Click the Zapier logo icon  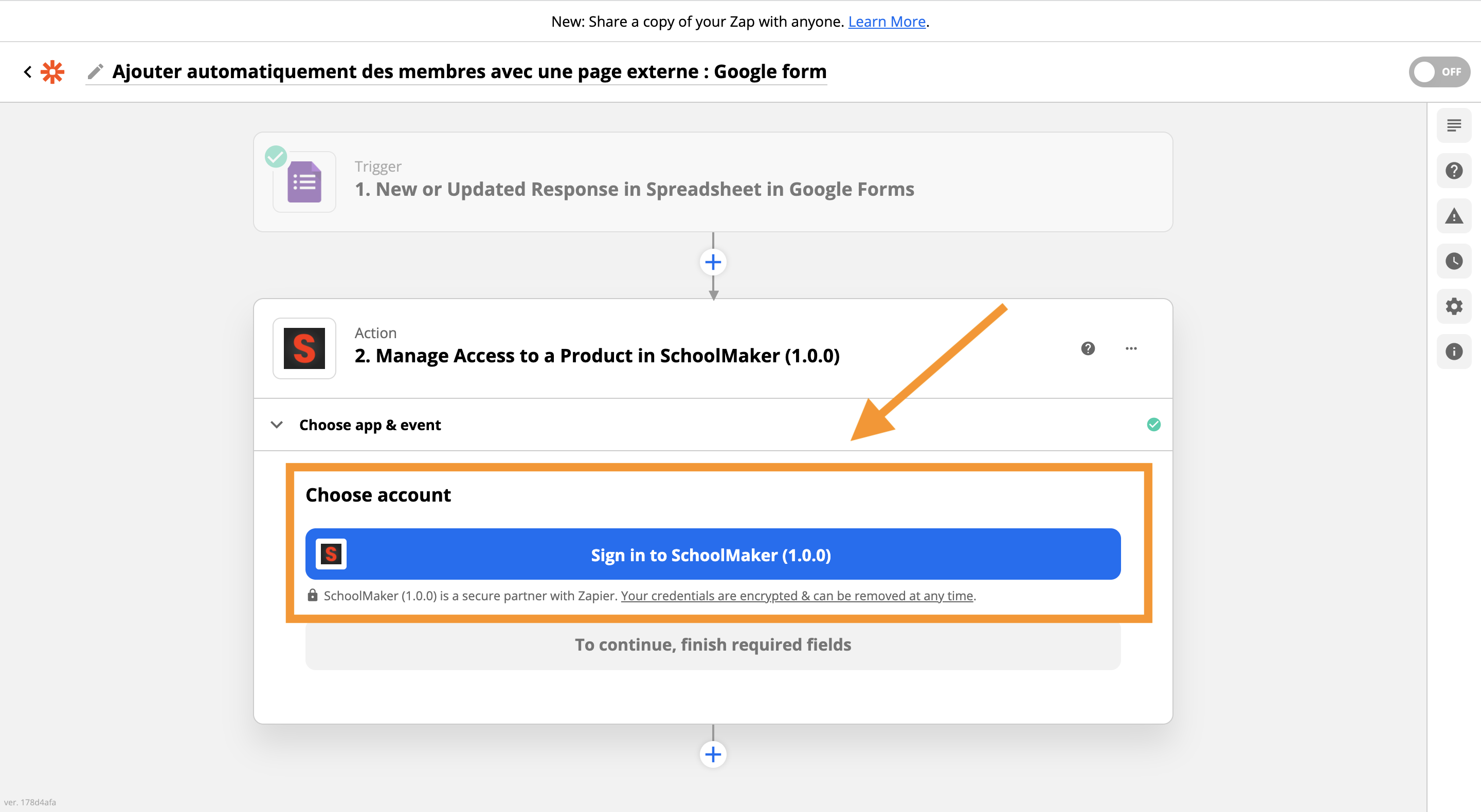52,72
